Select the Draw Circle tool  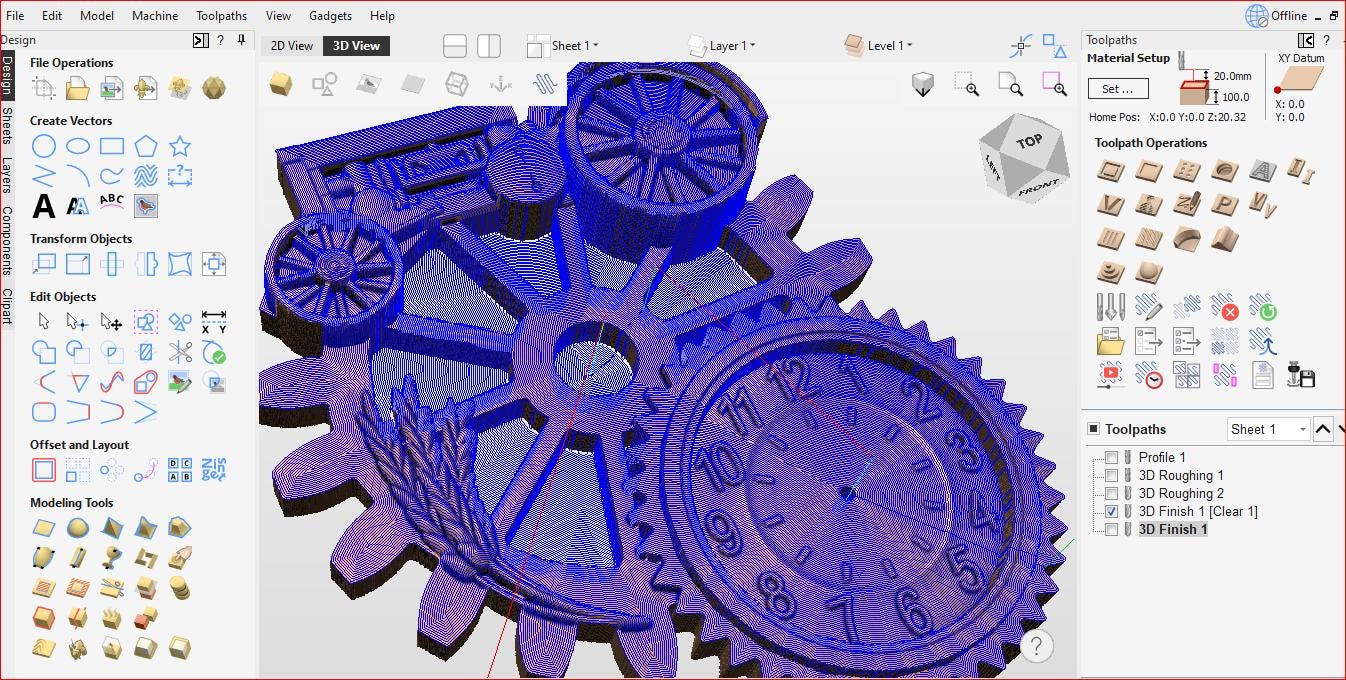[x=43, y=146]
